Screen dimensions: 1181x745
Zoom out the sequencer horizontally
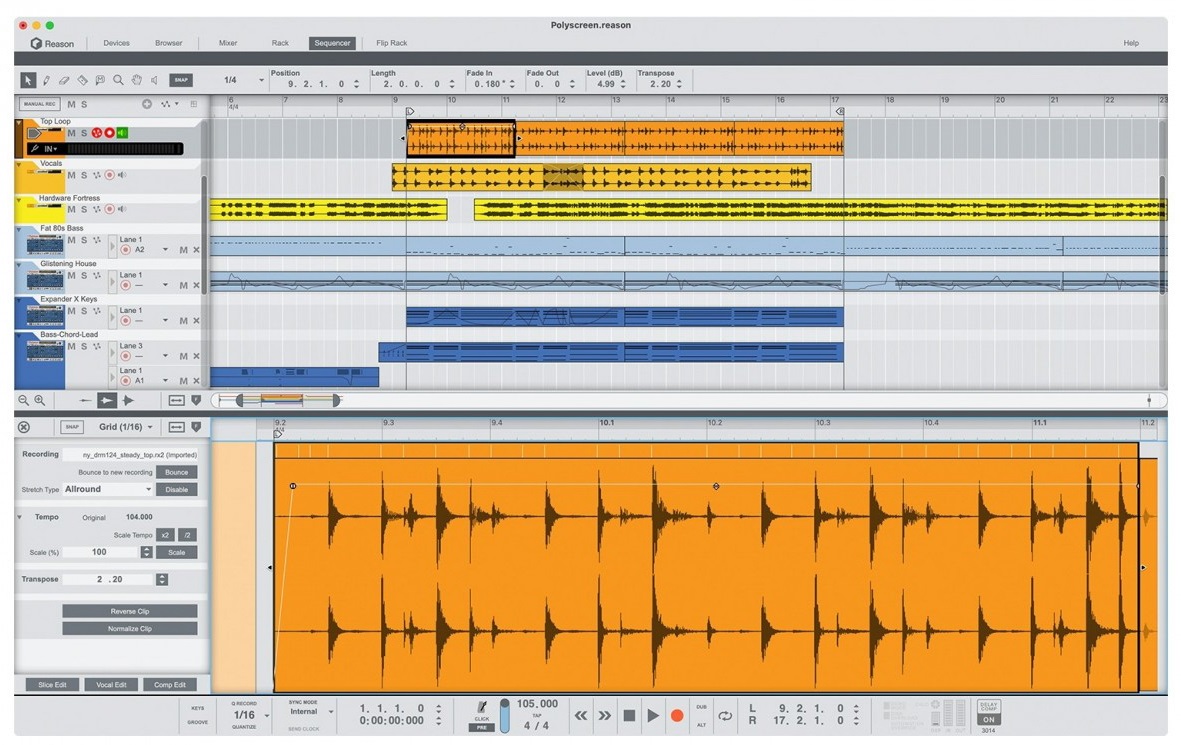(23, 400)
